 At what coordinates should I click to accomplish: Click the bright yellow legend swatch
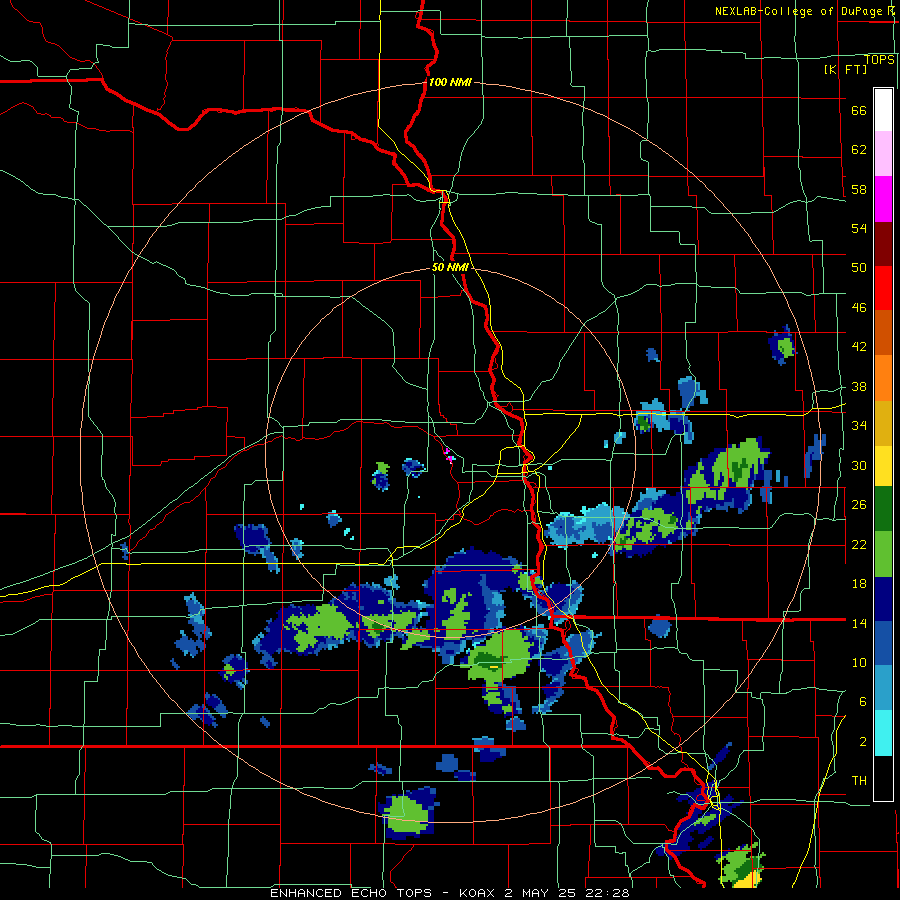tap(883, 465)
